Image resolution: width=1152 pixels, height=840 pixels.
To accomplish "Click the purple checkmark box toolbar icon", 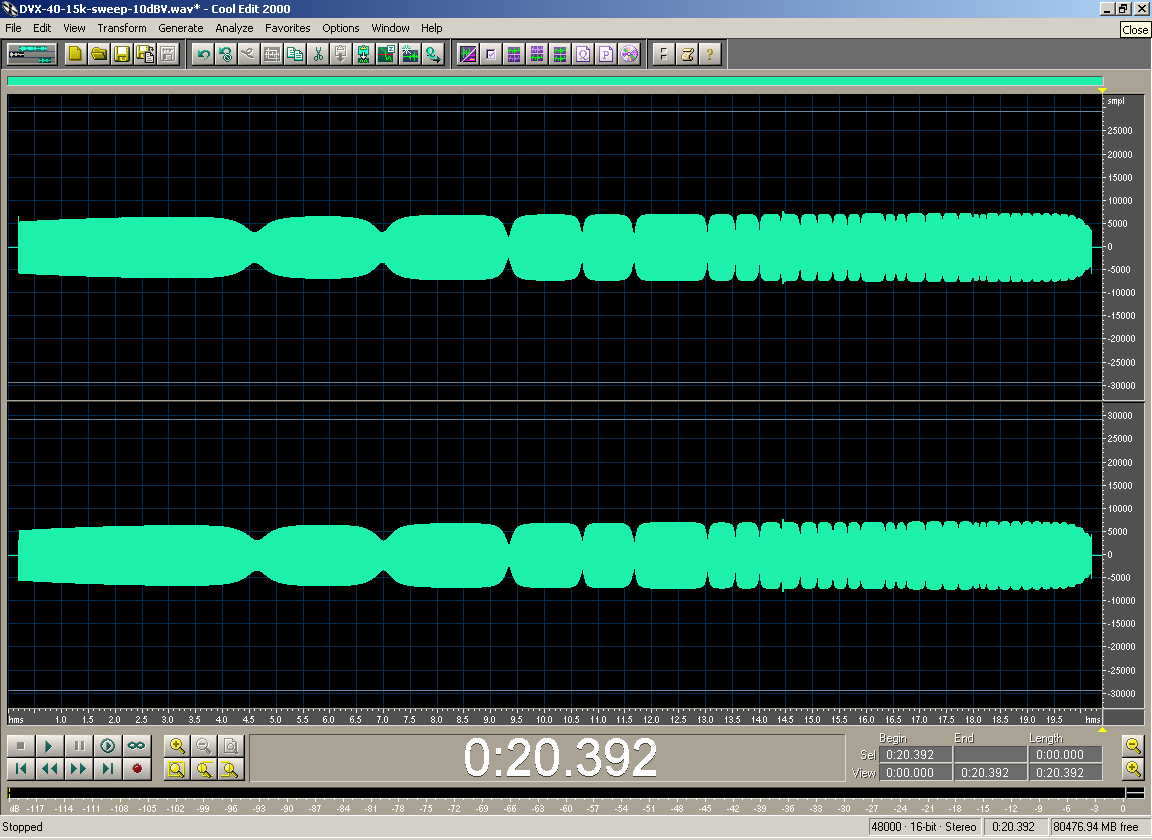I will click(491, 54).
